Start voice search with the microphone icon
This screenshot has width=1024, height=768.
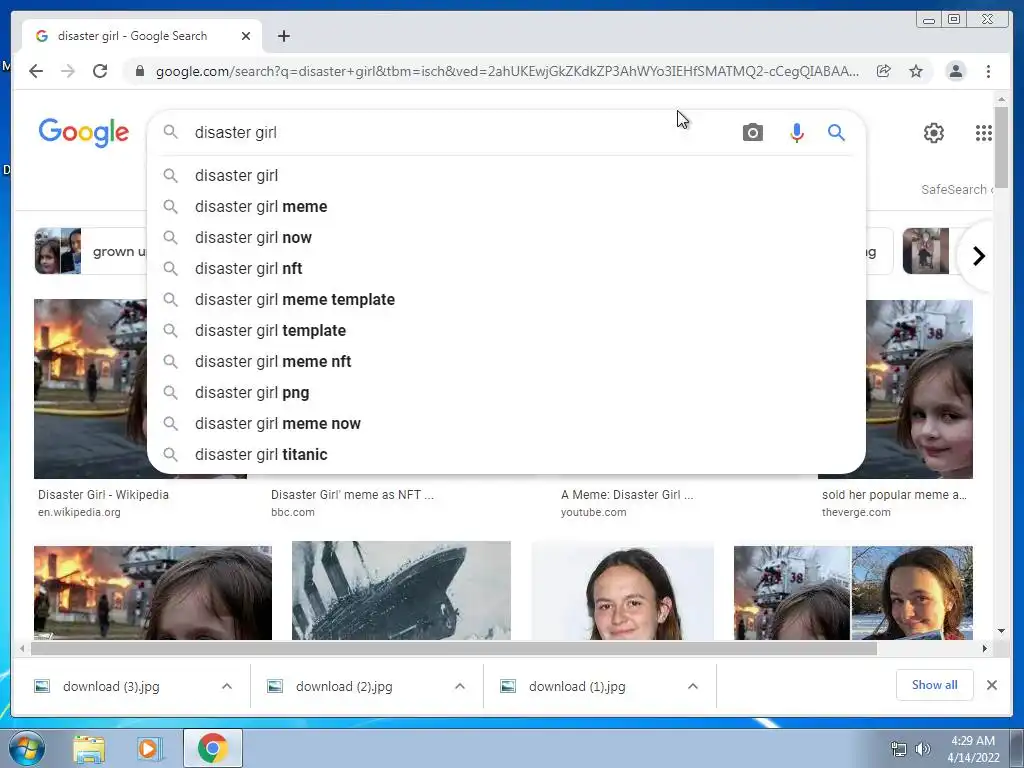[x=796, y=133]
